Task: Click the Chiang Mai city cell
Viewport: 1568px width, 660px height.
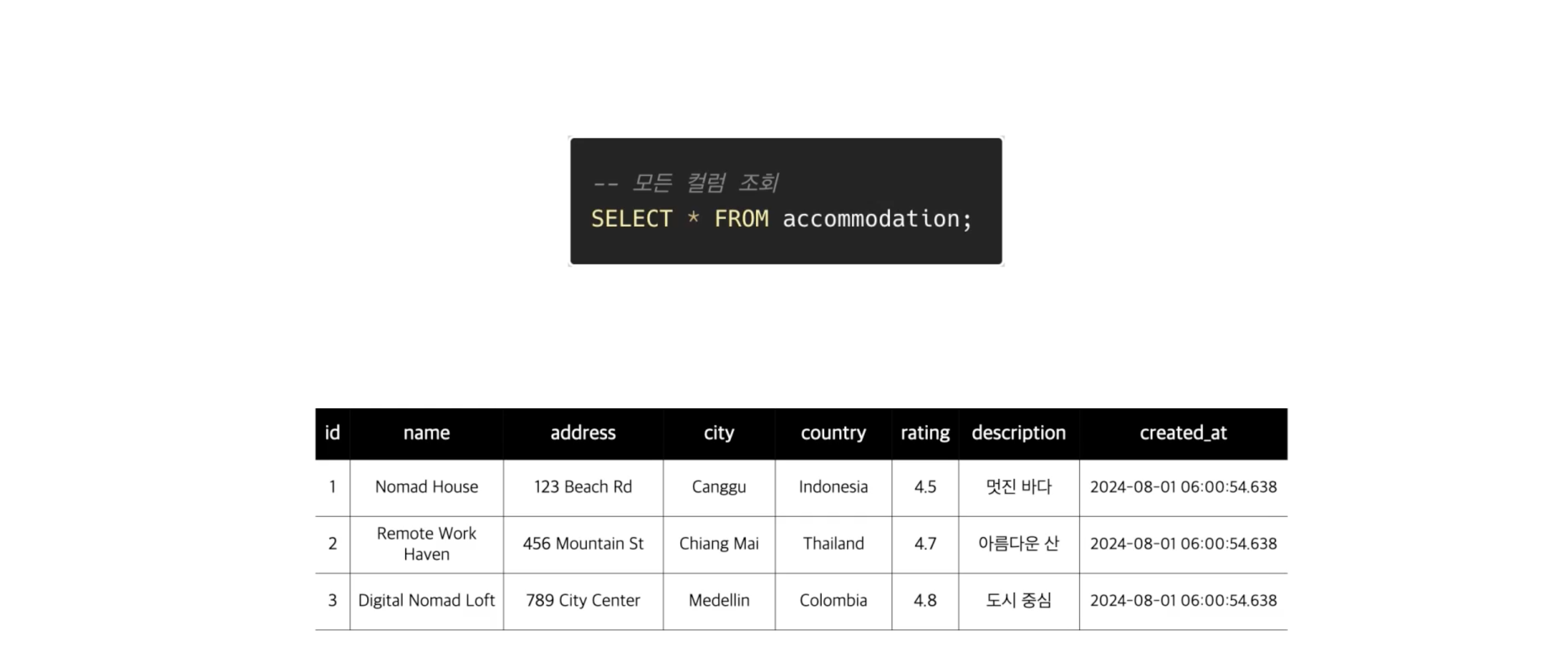Action: tap(719, 544)
